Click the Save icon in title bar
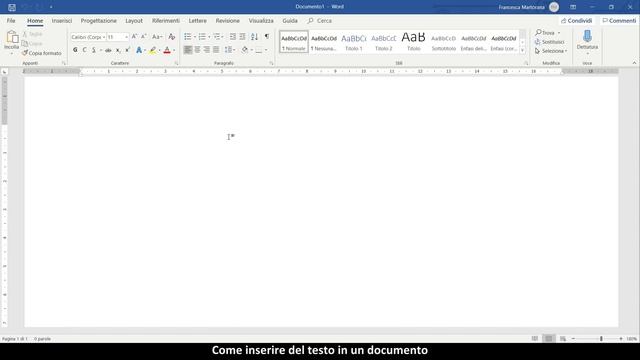 coord(12,7)
